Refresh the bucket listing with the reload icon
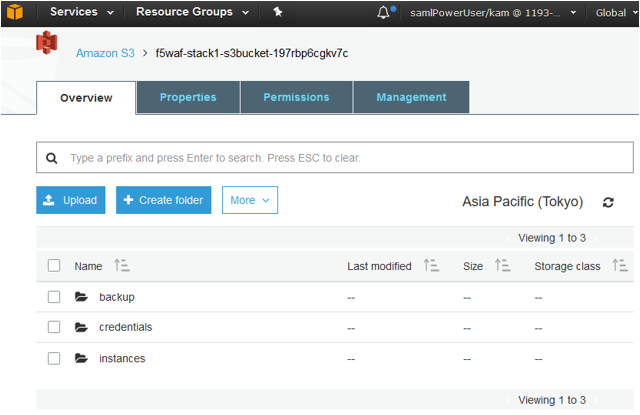The image size is (640, 415). point(608,202)
